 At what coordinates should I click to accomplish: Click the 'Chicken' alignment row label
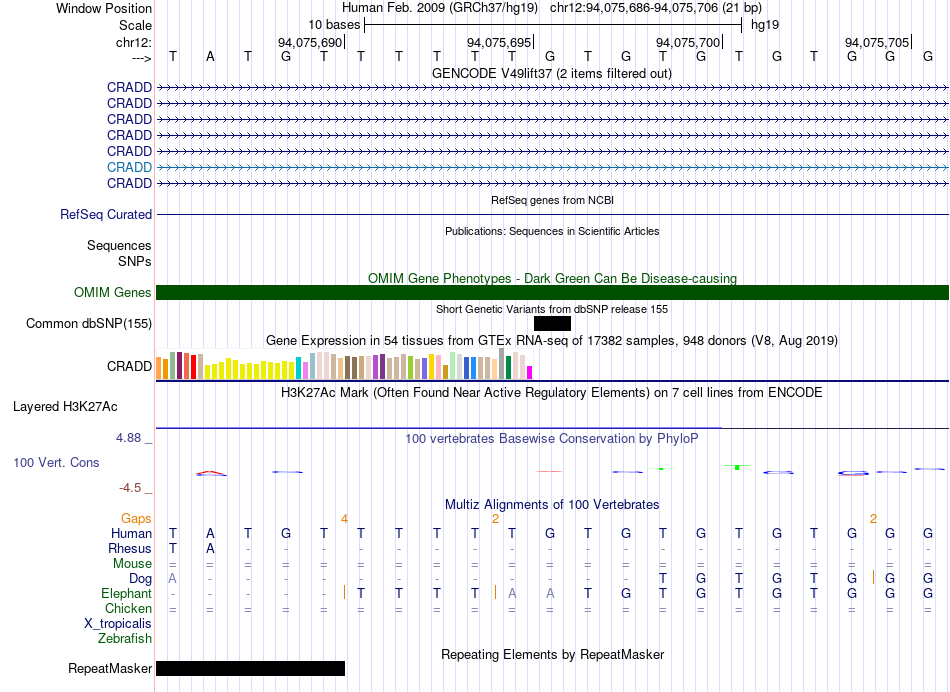128,608
